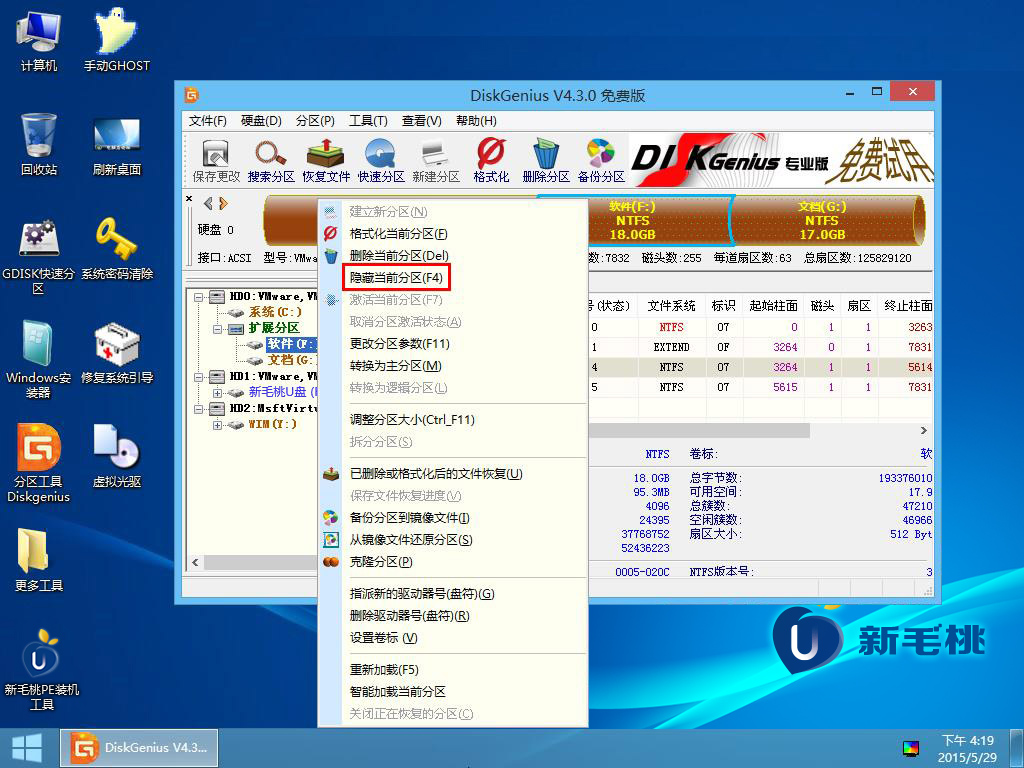Collapse the HD2:MsftVirtu tree node

tap(199, 409)
